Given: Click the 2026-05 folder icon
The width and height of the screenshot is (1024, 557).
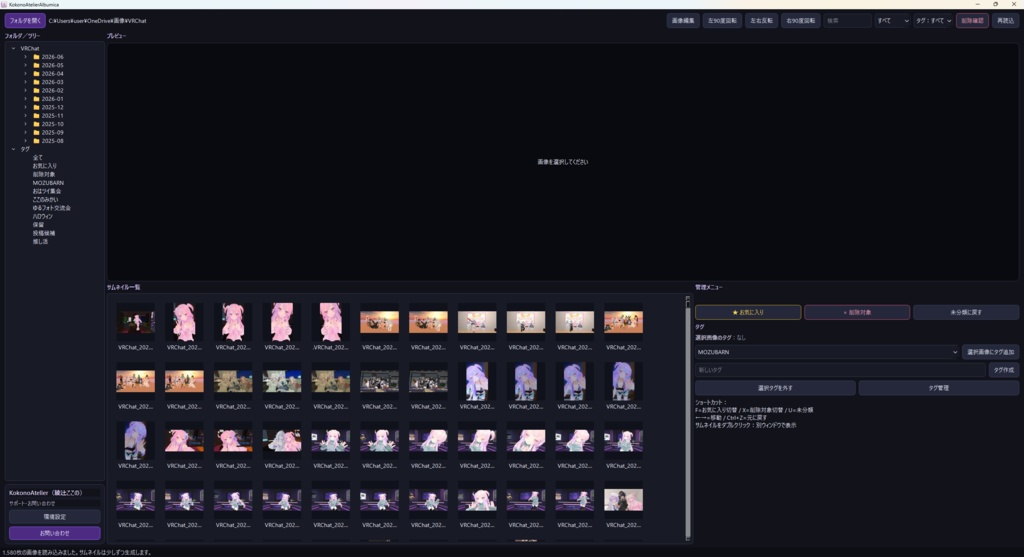Looking at the screenshot, I should click(x=37, y=65).
